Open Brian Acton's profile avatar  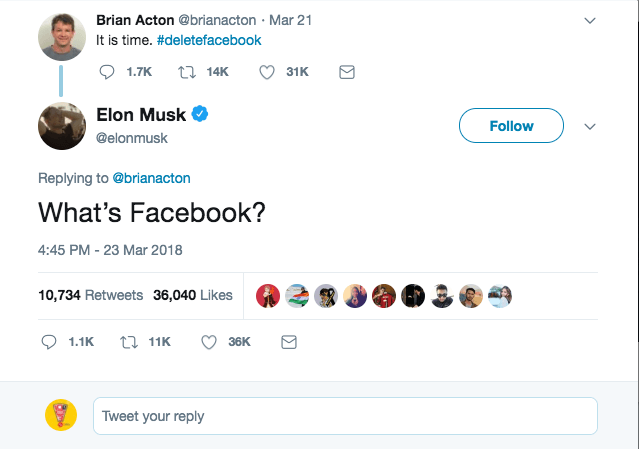tap(61, 36)
